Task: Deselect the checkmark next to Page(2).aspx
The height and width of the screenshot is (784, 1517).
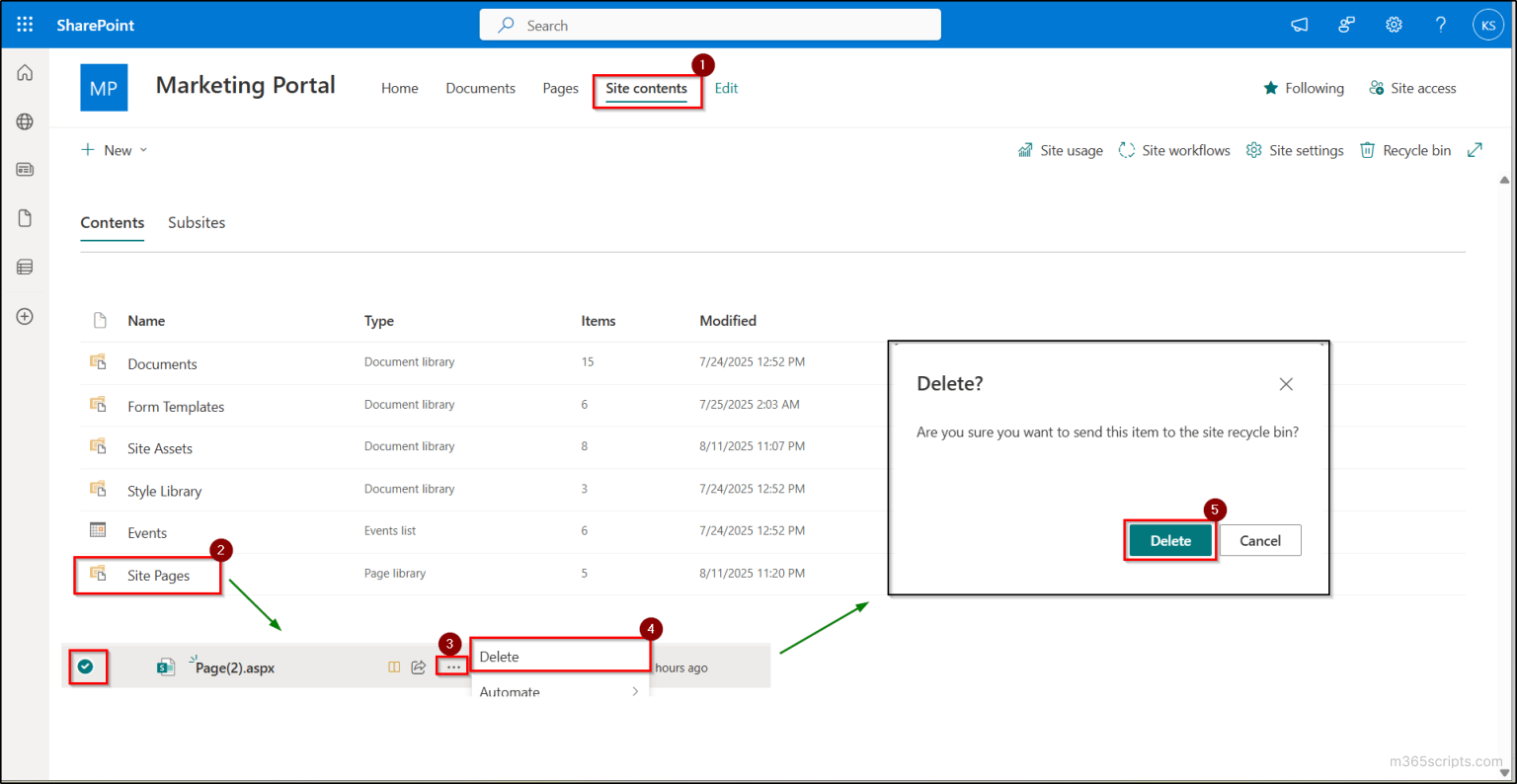Action: [x=88, y=666]
